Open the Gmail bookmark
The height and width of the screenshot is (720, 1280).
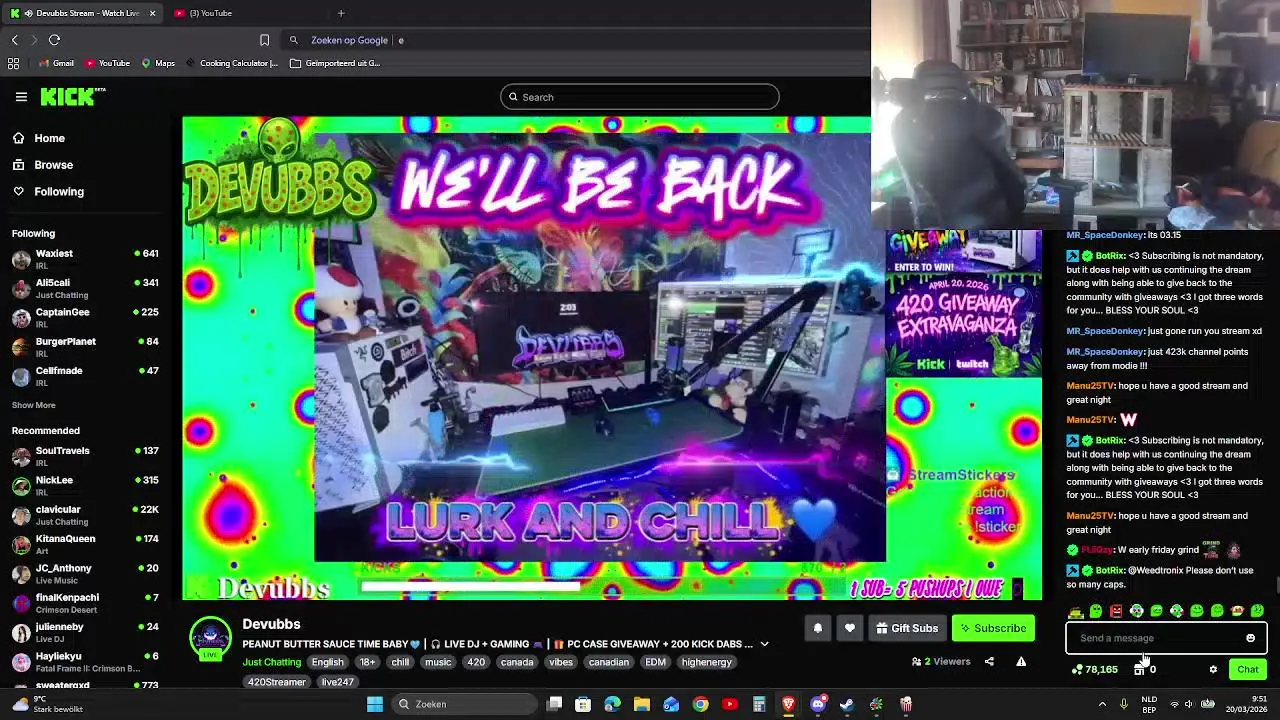coord(56,63)
